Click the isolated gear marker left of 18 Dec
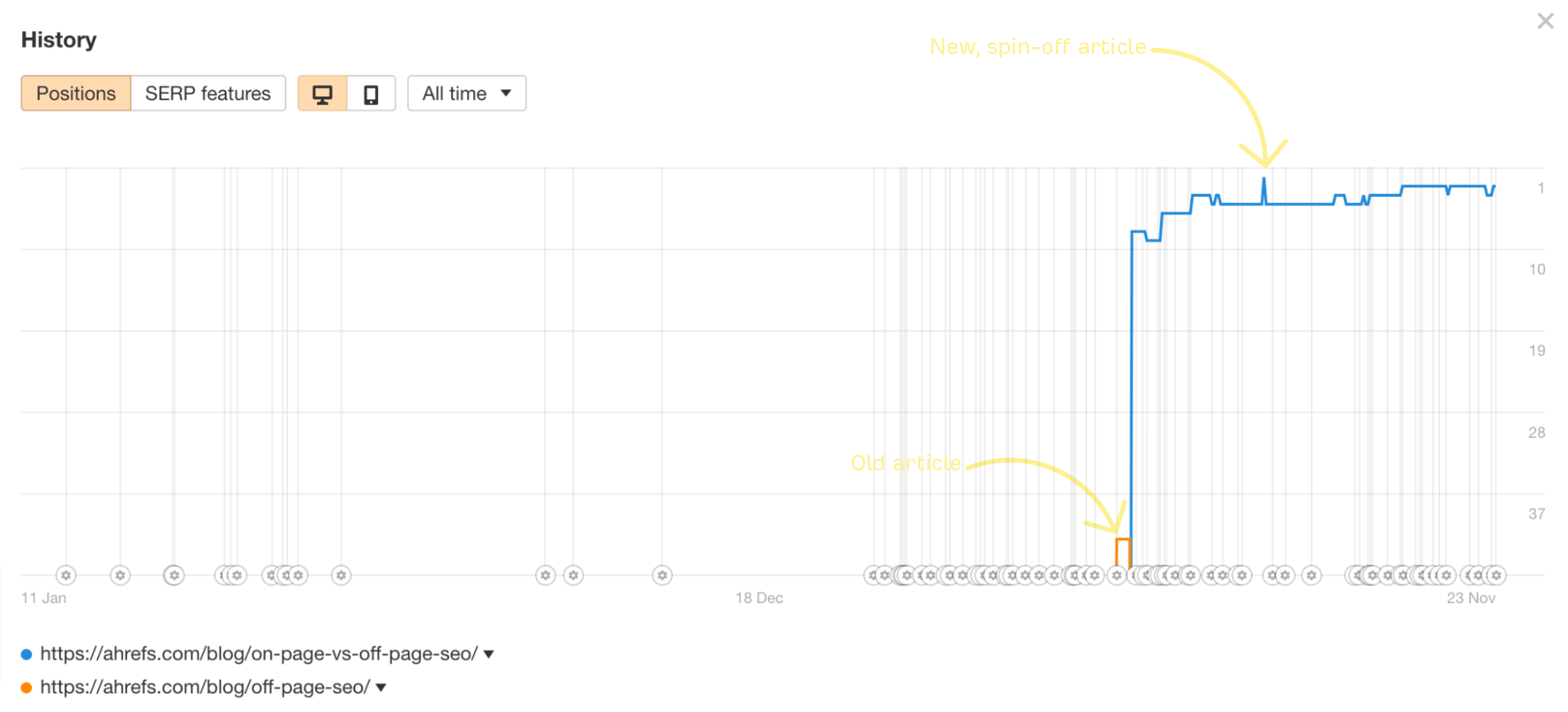The height and width of the screenshot is (712, 1568). tap(662, 576)
